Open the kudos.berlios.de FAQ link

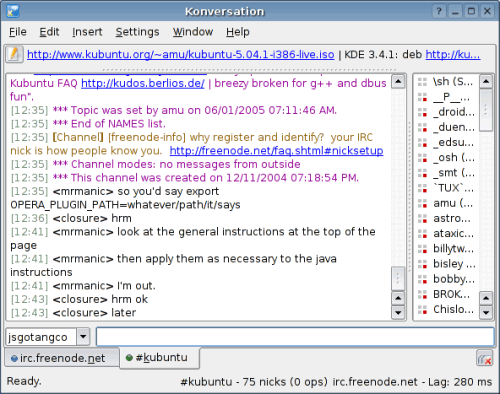click(x=143, y=83)
